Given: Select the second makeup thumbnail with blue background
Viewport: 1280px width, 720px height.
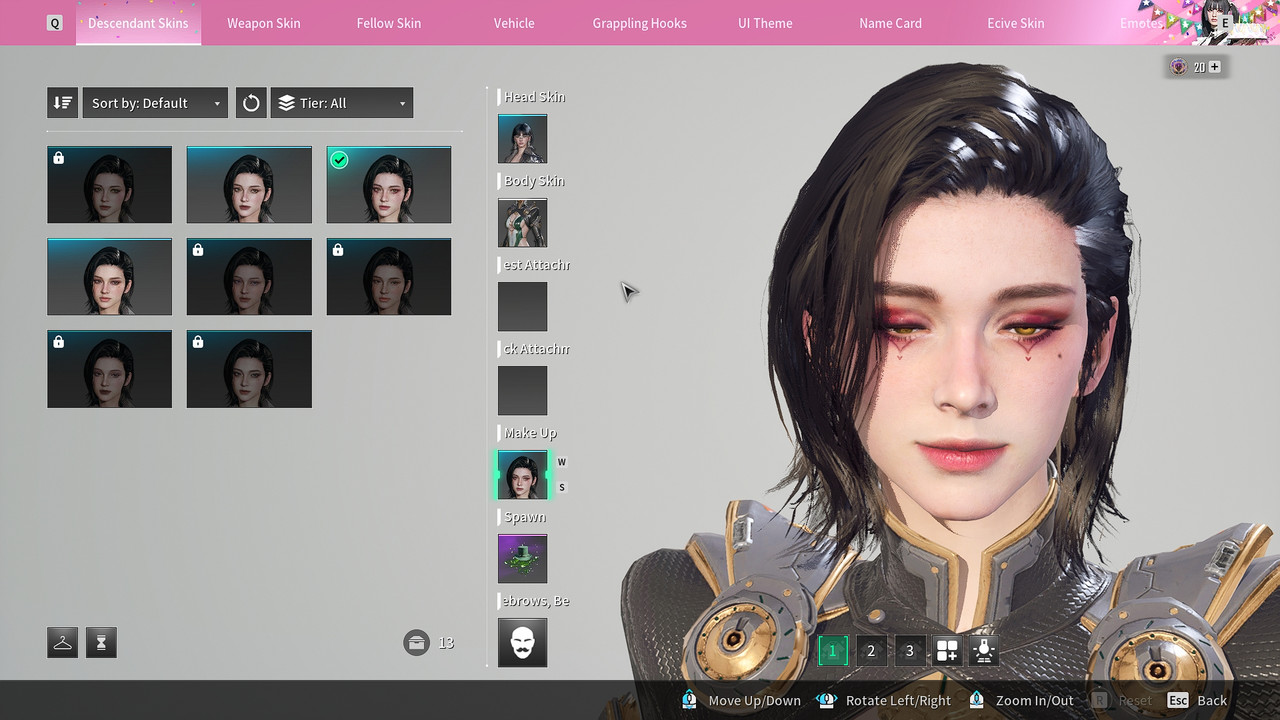Looking at the screenshot, I should click(249, 185).
